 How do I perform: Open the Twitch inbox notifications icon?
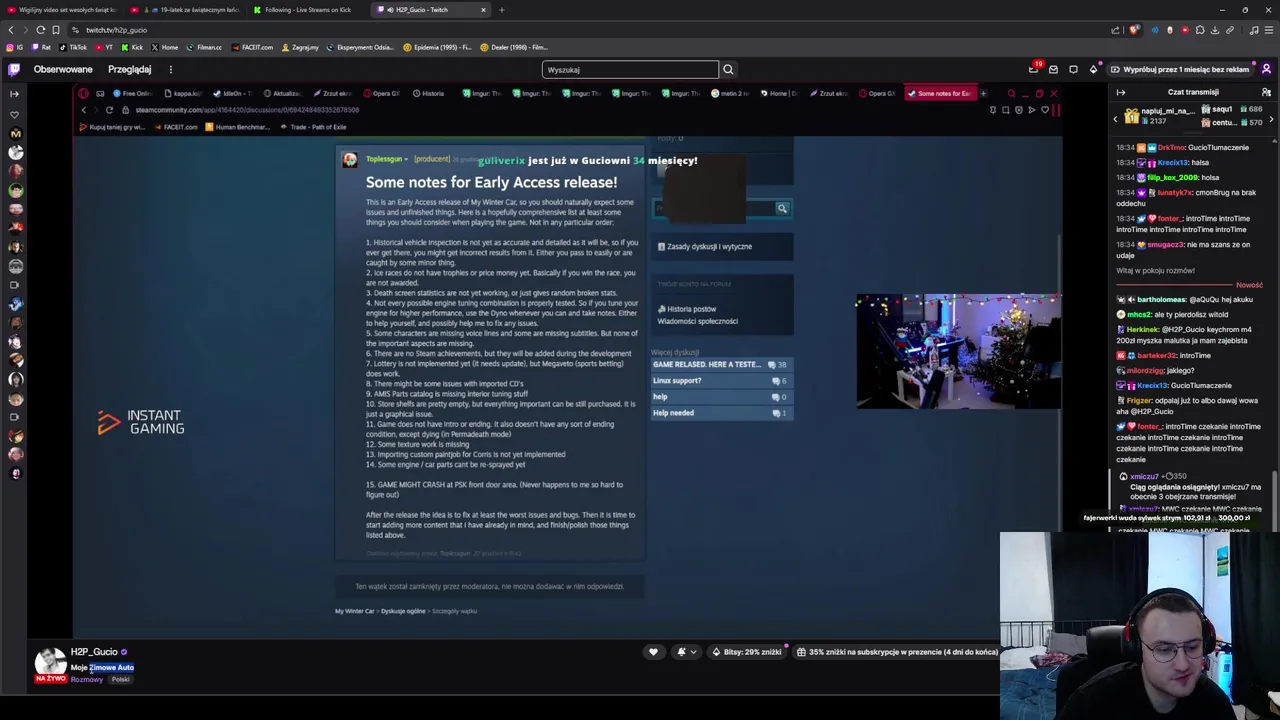[x=1053, y=69]
